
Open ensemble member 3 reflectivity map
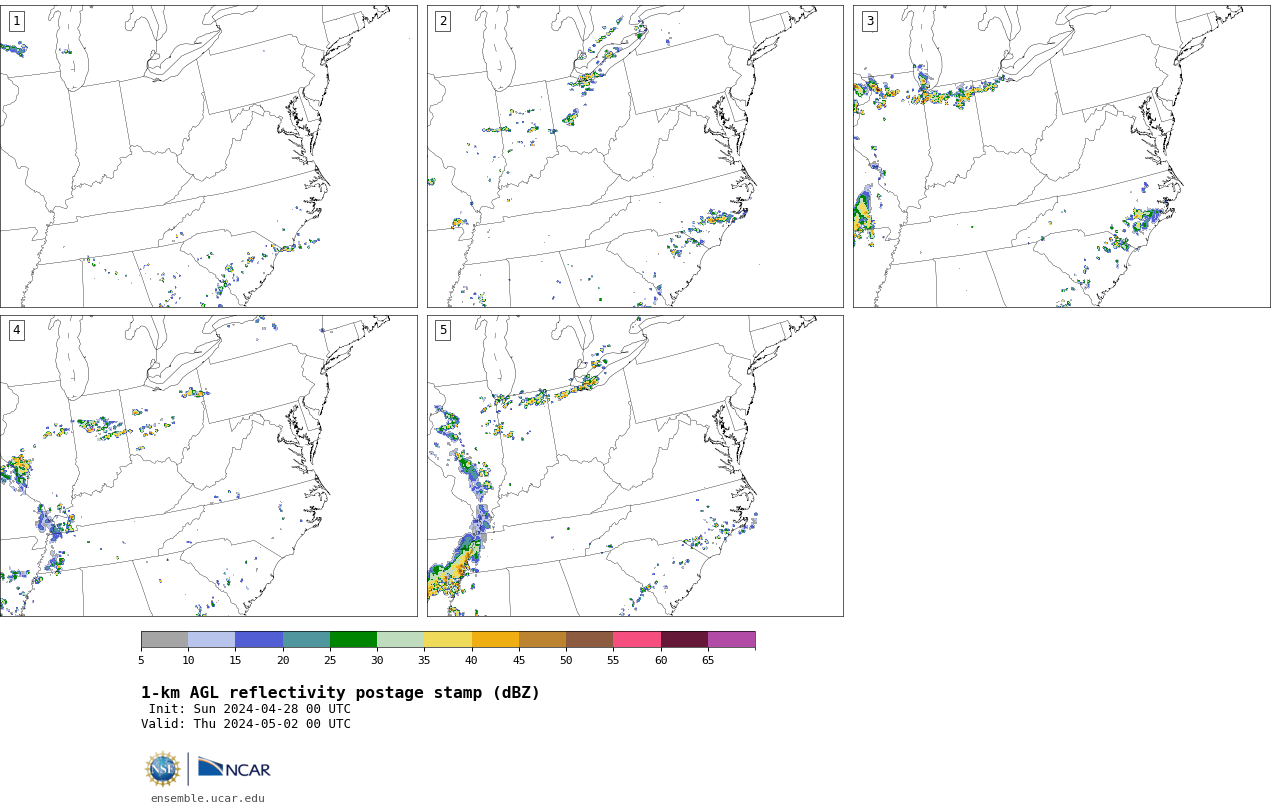pos(1061,156)
